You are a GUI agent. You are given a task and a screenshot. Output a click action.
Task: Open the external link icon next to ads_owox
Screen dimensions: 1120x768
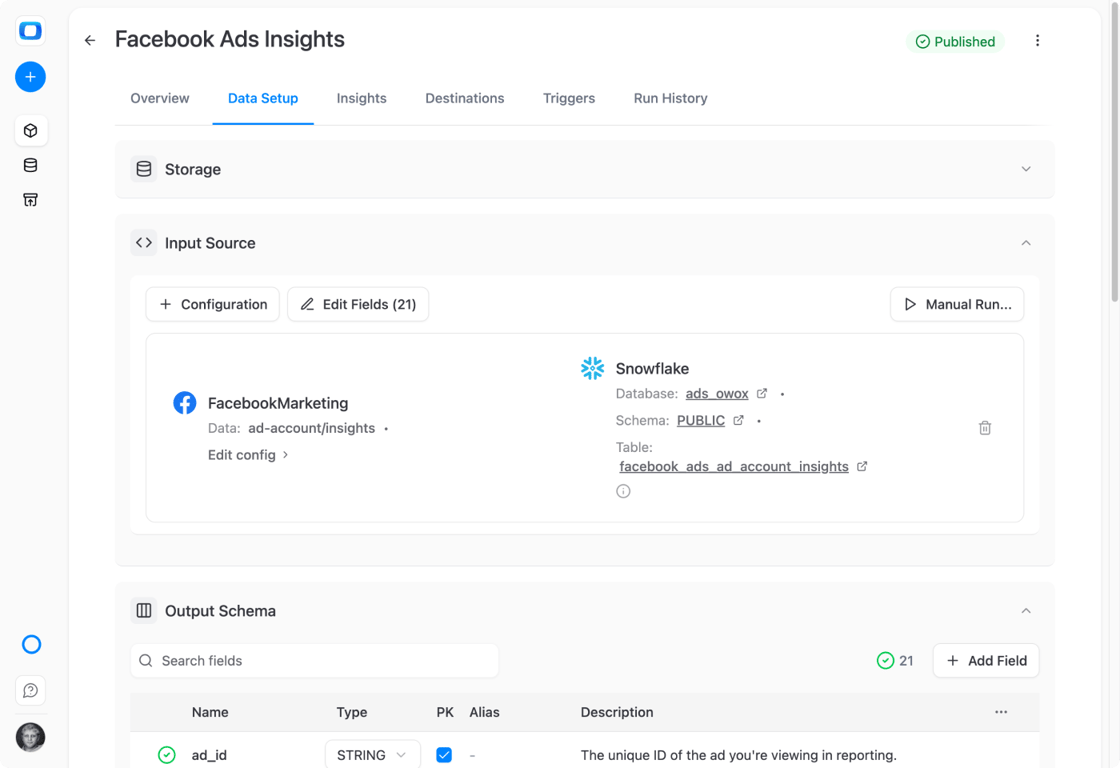tap(762, 394)
